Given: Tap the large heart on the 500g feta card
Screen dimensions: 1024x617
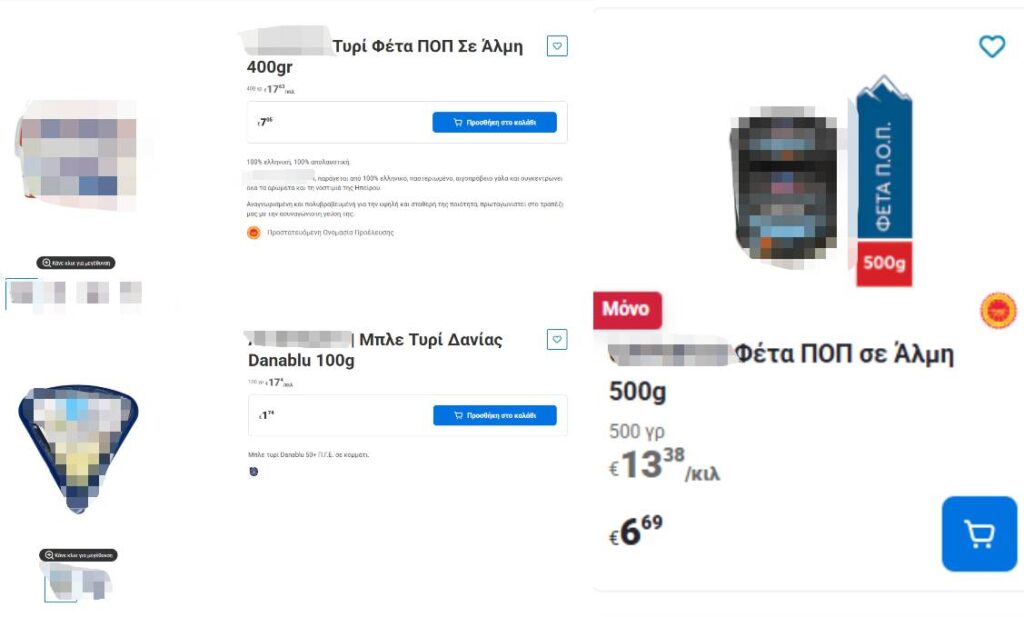Looking at the screenshot, I should [991, 46].
